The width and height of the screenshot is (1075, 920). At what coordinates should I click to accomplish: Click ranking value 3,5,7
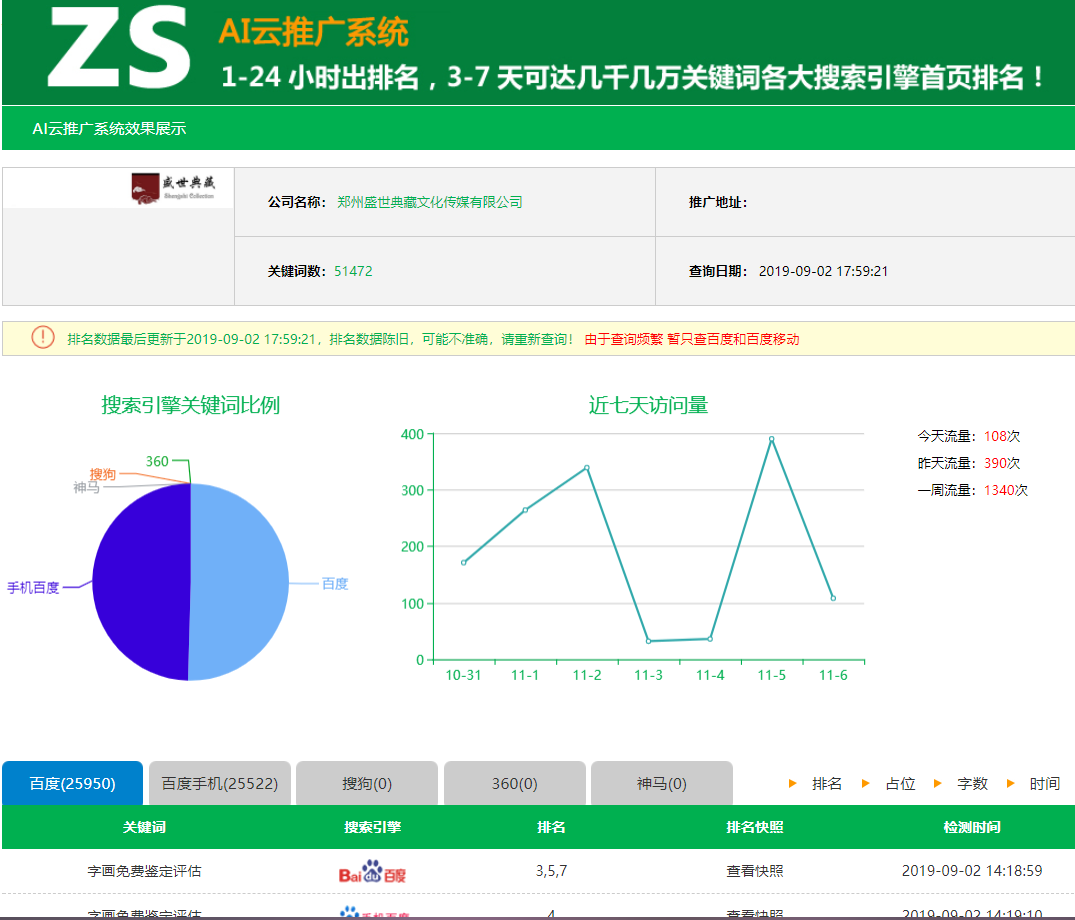coord(551,871)
